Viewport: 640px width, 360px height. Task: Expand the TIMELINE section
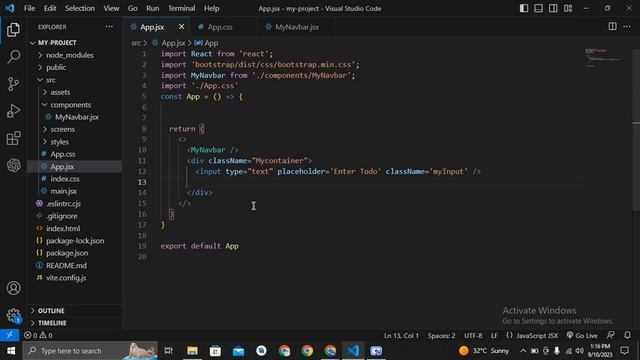point(75,323)
